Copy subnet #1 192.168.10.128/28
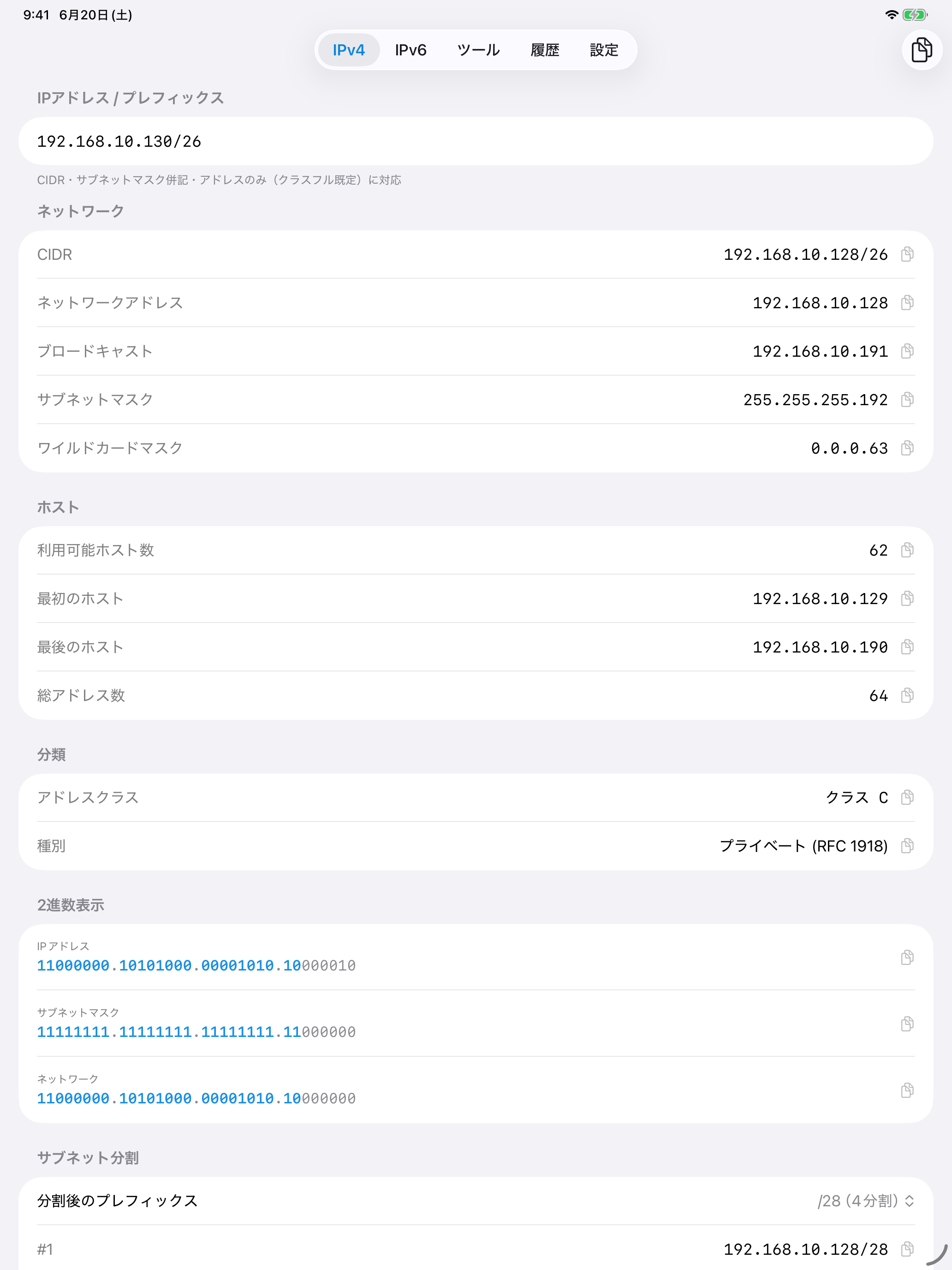Screen dimensions: 952x1270 (x=907, y=1249)
